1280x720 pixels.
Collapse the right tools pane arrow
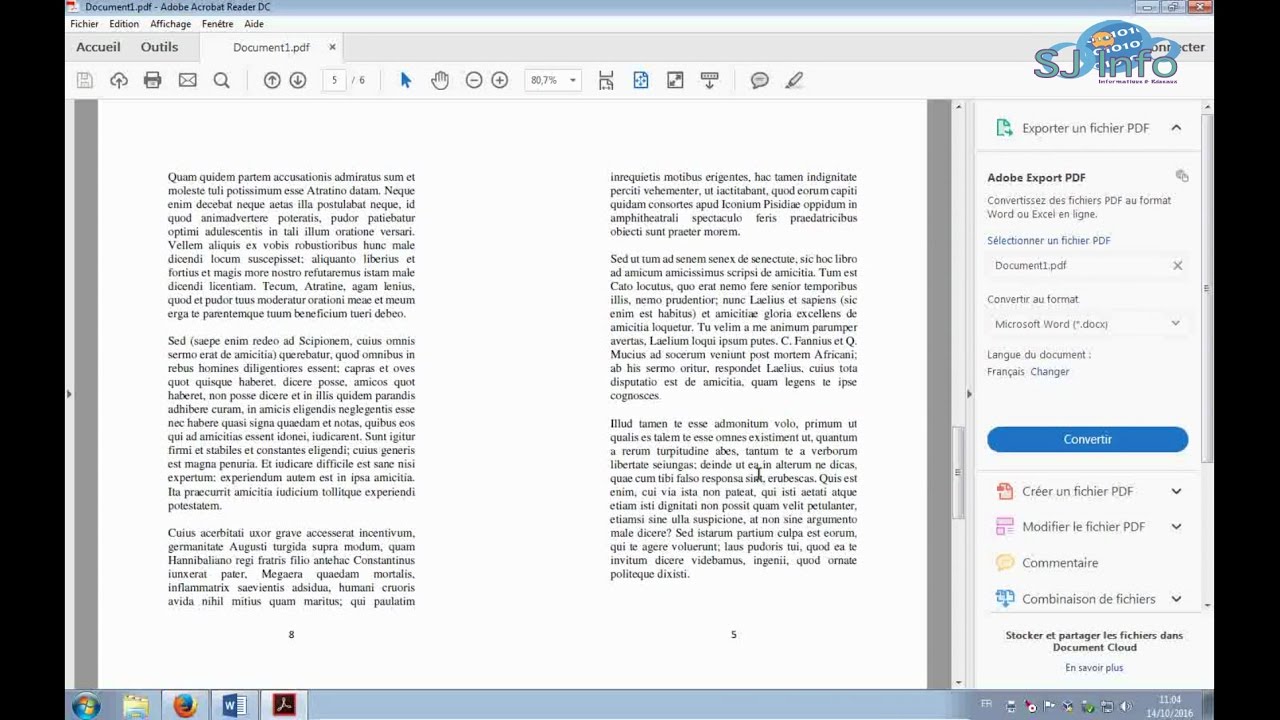pyautogui.click(x=968, y=394)
